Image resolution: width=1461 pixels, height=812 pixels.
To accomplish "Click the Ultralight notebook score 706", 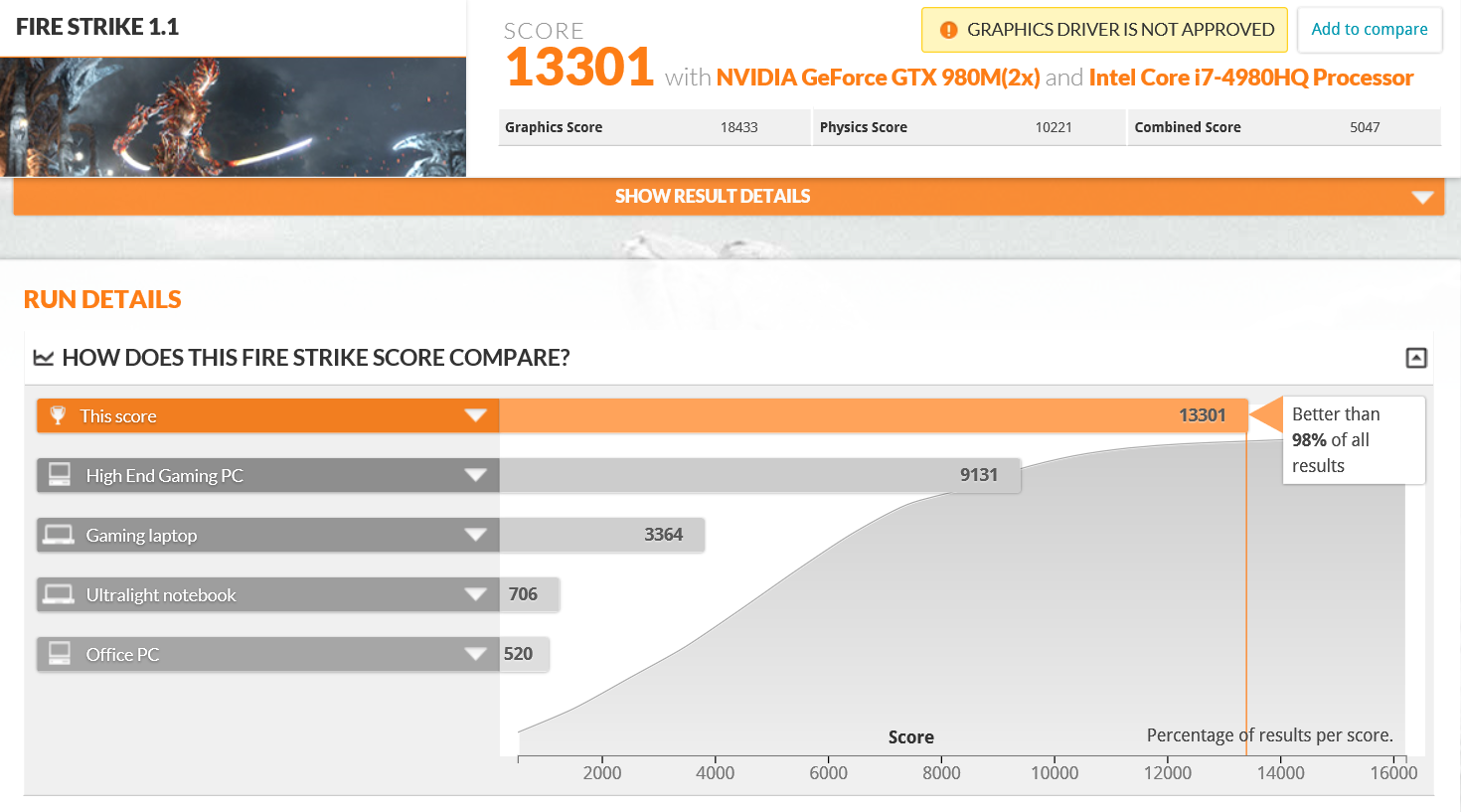I will (523, 594).
